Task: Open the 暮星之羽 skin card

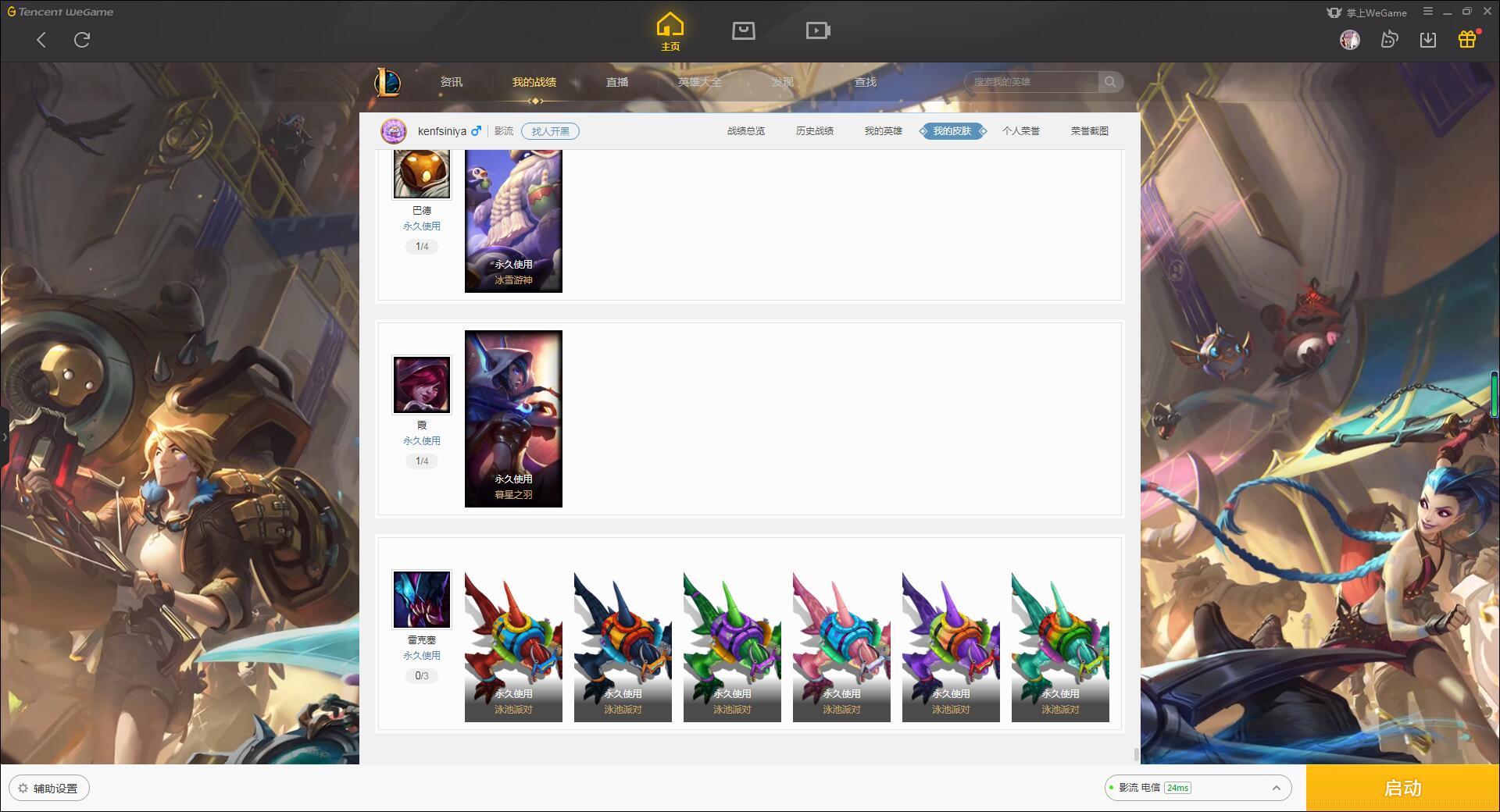Action: click(x=513, y=418)
